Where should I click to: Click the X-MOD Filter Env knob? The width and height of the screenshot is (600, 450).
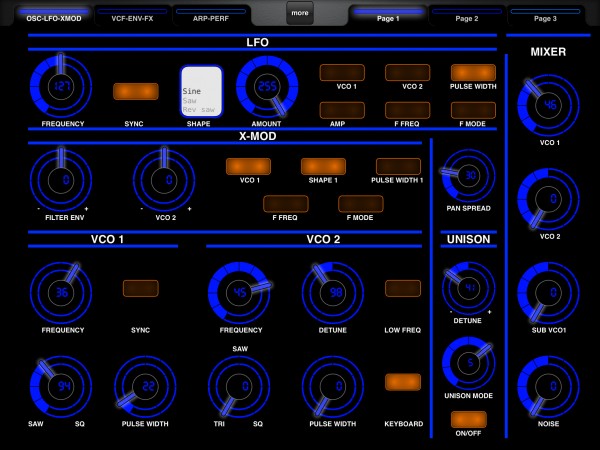coord(61,180)
